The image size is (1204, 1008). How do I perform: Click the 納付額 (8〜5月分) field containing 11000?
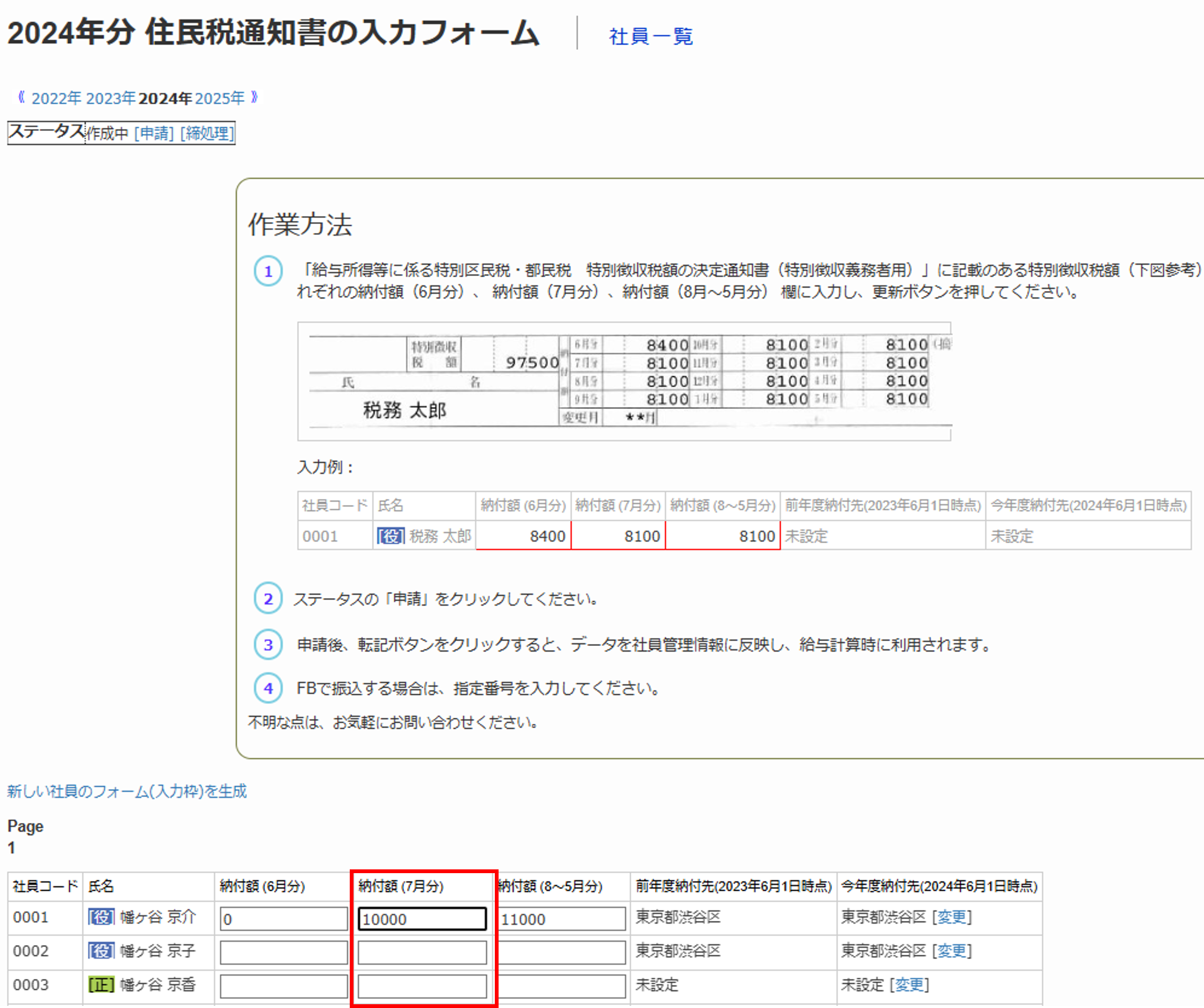click(x=562, y=919)
